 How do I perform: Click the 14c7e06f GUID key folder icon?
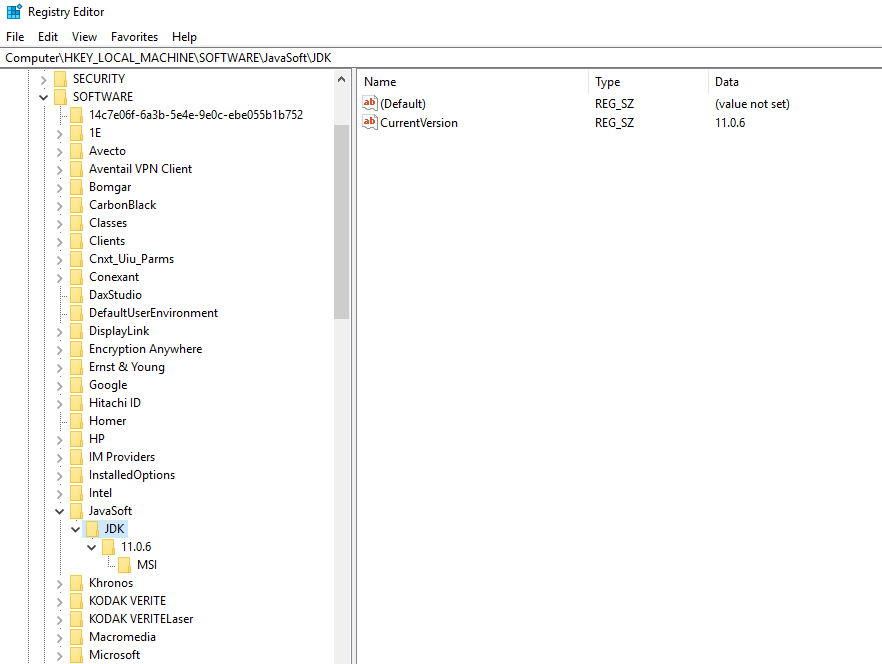point(76,115)
